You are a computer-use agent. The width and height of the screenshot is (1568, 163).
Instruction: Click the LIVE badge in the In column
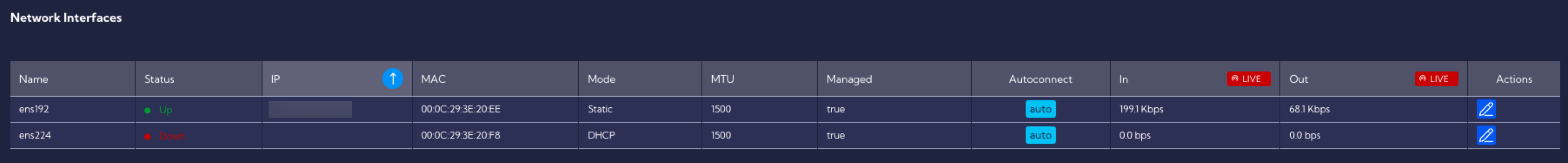point(1248,79)
